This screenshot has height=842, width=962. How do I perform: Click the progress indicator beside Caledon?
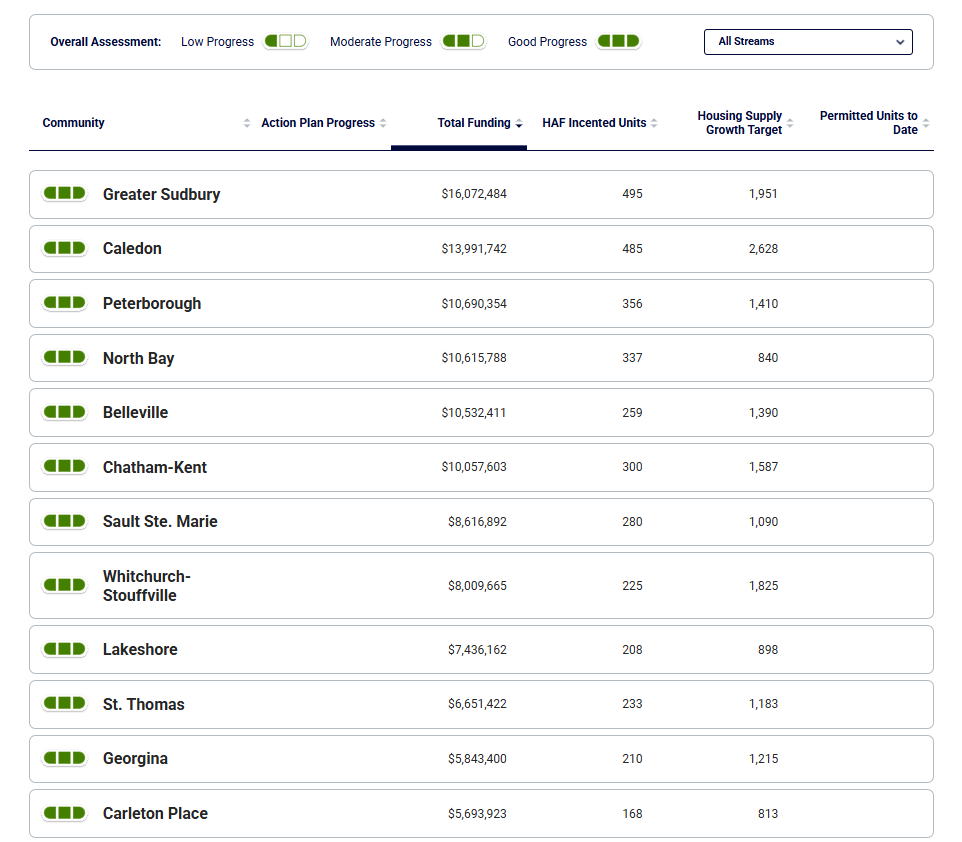64,248
